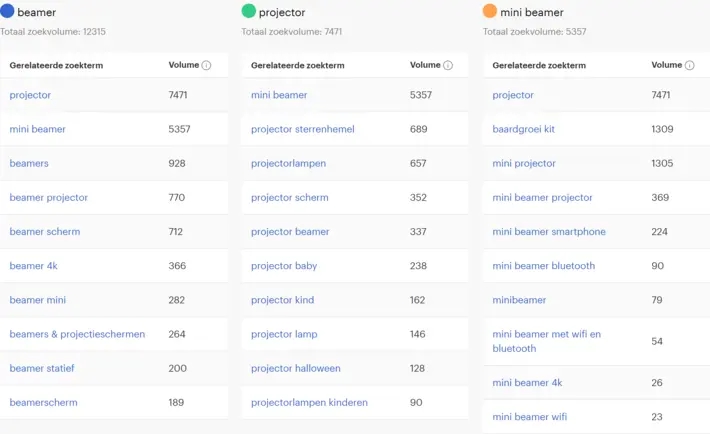This screenshot has height=434, width=710.
Task: Select the 'projector scherm' link
Action: [x=290, y=198]
